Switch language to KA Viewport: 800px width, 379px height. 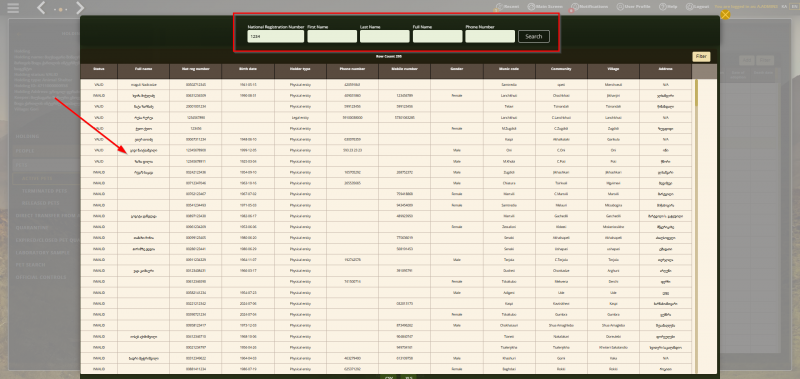(784, 7)
